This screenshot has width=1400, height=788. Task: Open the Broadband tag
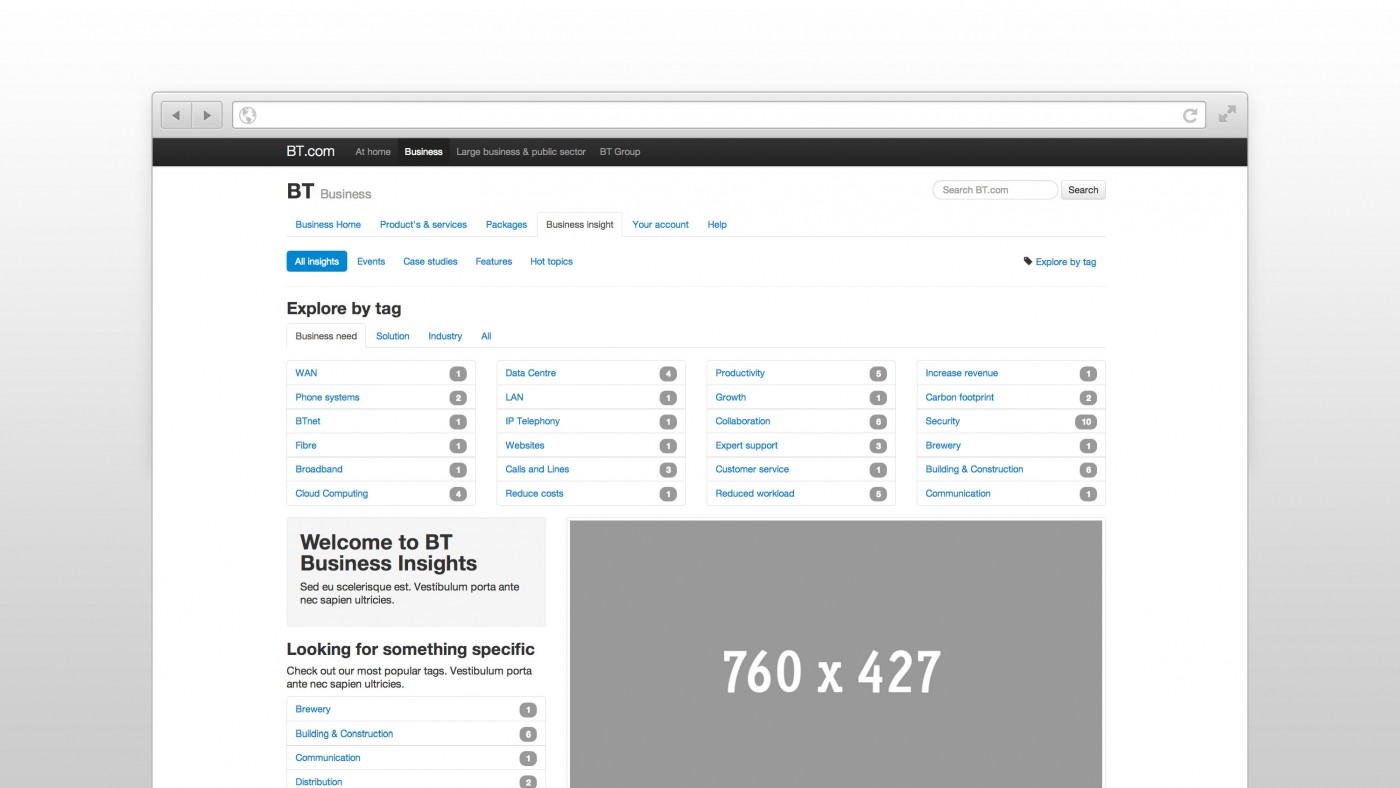(319, 469)
